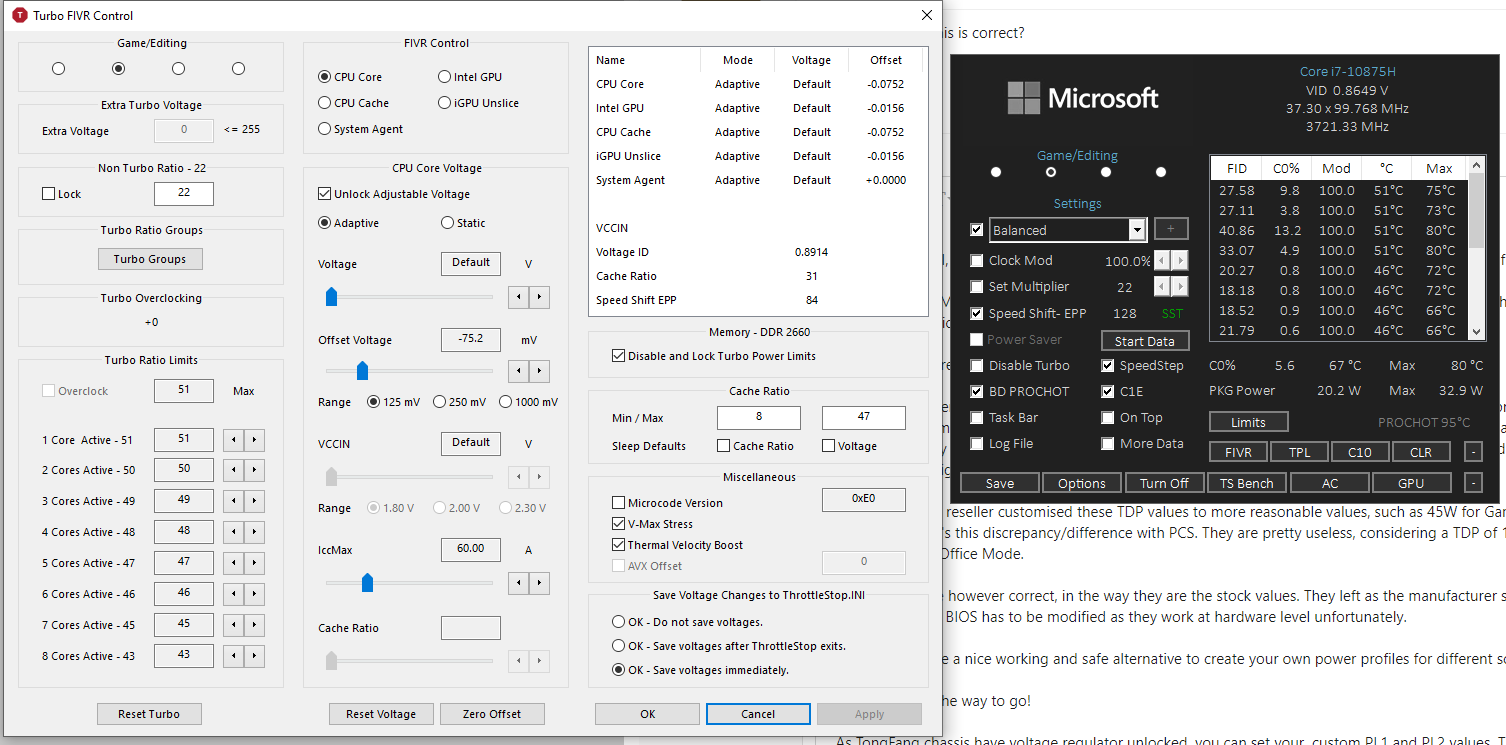Decrease 5 Cores Active ratio with left arrow
The width and height of the screenshot is (1506, 745).
pyautogui.click(x=231, y=563)
